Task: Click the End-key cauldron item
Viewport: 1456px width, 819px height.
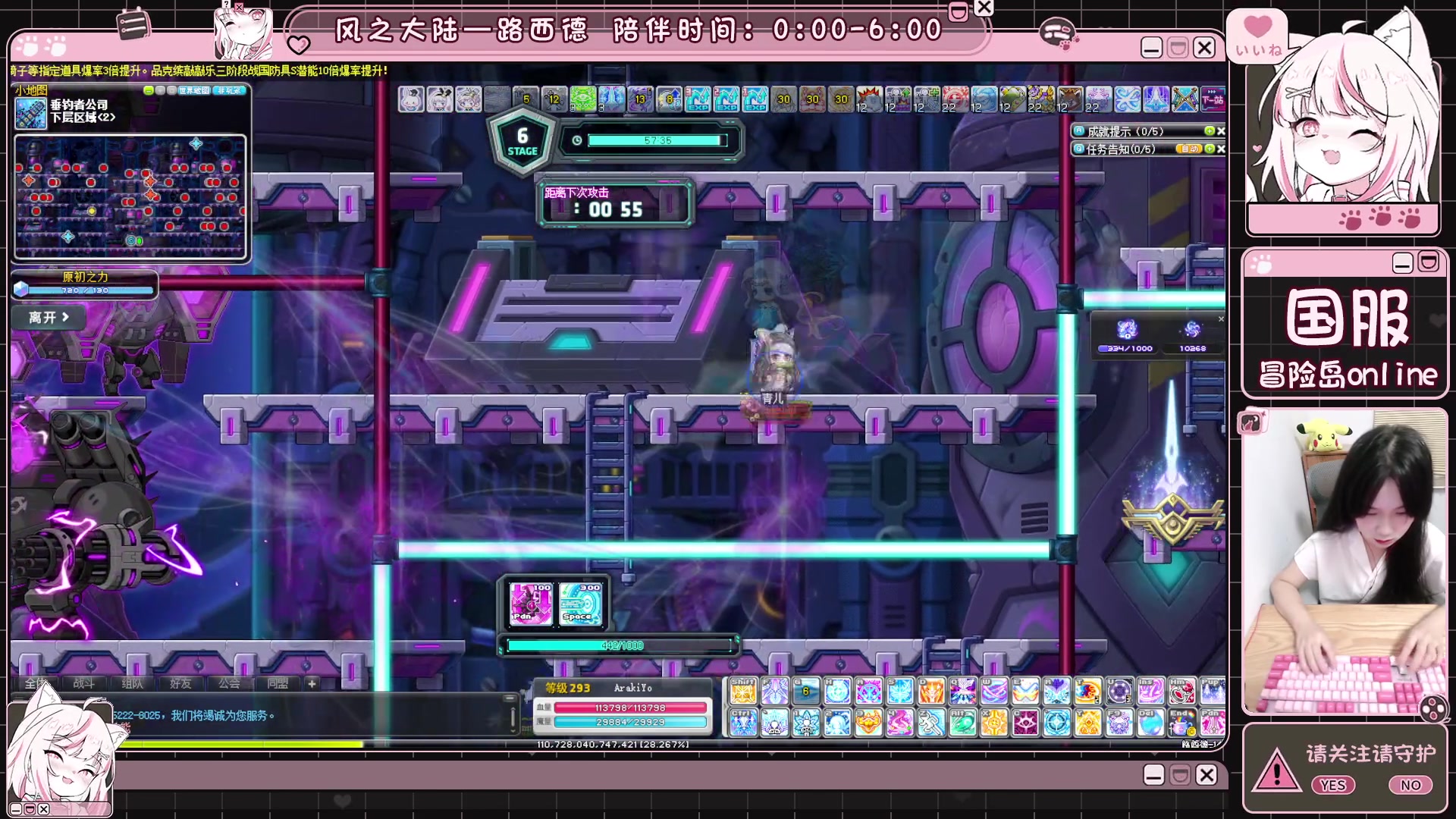Action: pyautogui.click(x=1181, y=723)
